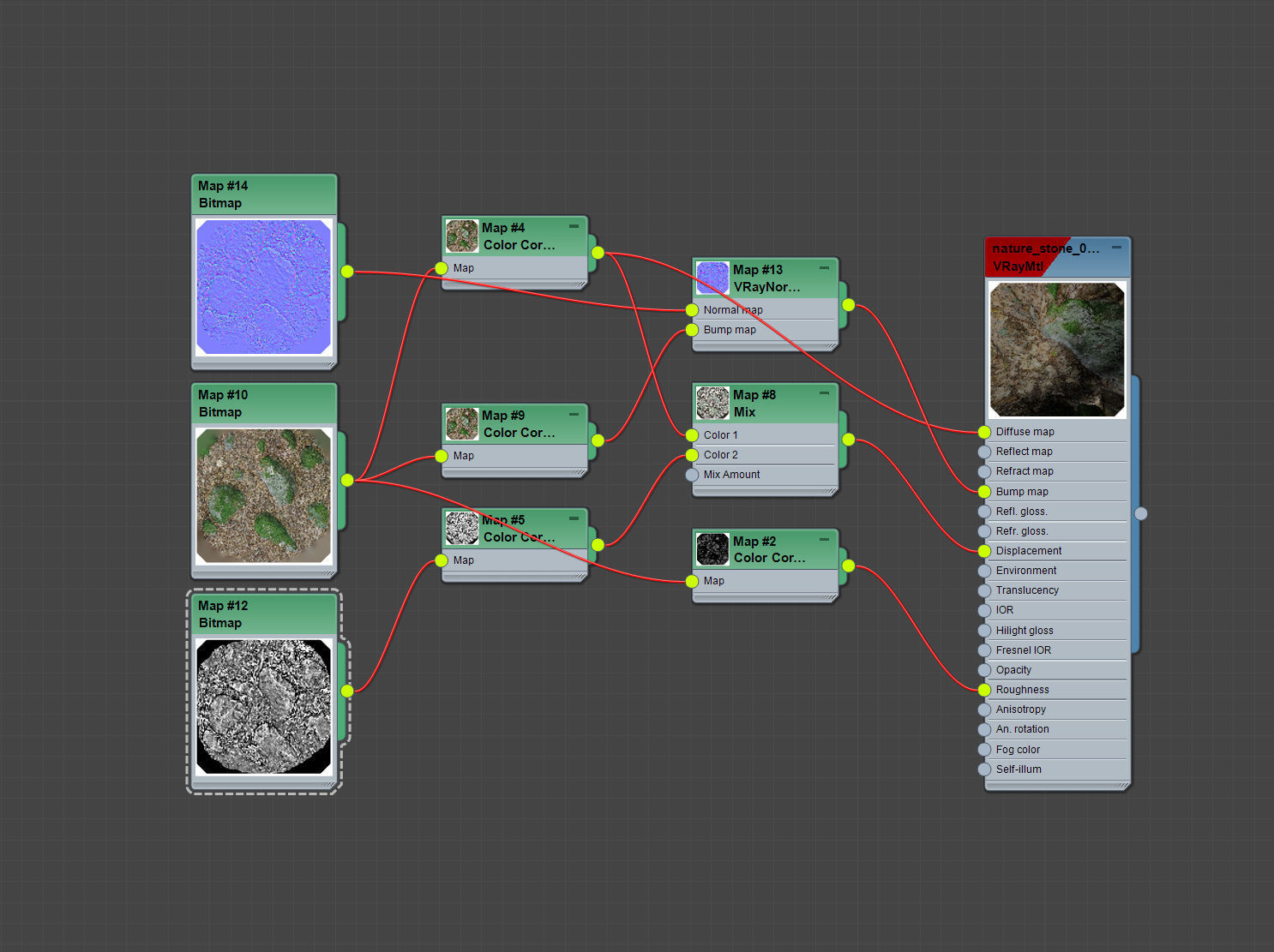
Task: Click the Opacity slot socket
Action: pyautogui.click(x=984, y=670)
